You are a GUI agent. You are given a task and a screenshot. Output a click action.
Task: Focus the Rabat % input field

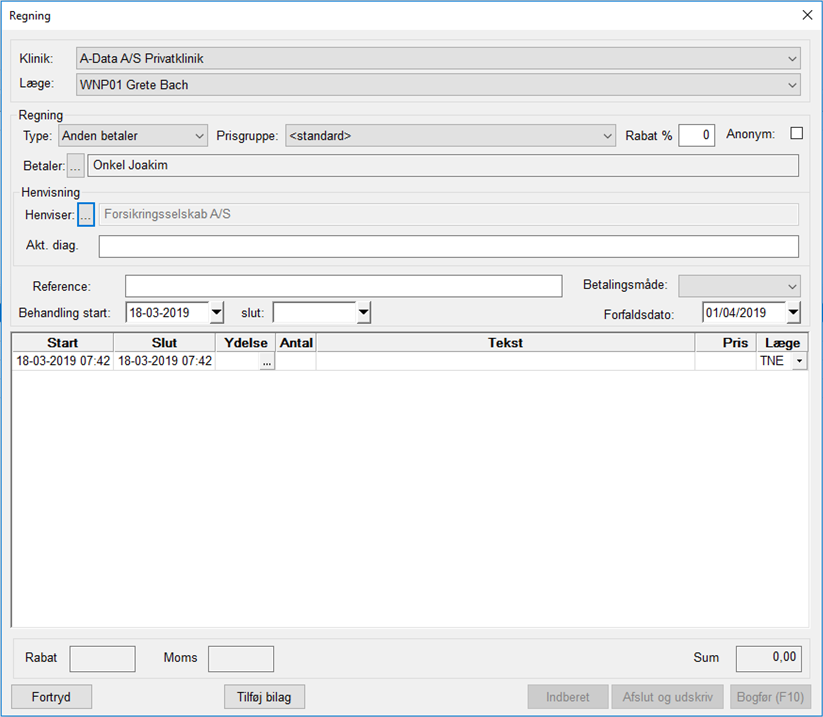[697, 135]
